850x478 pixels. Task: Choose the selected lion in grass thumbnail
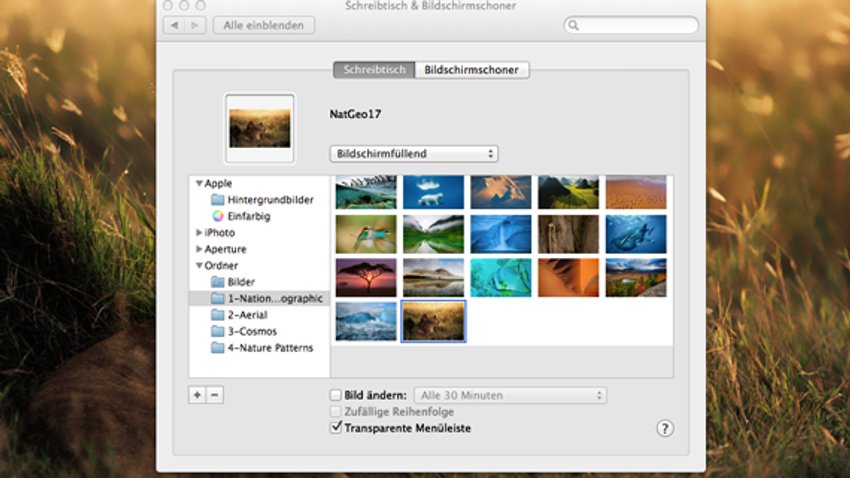click(x=433, y=321)
